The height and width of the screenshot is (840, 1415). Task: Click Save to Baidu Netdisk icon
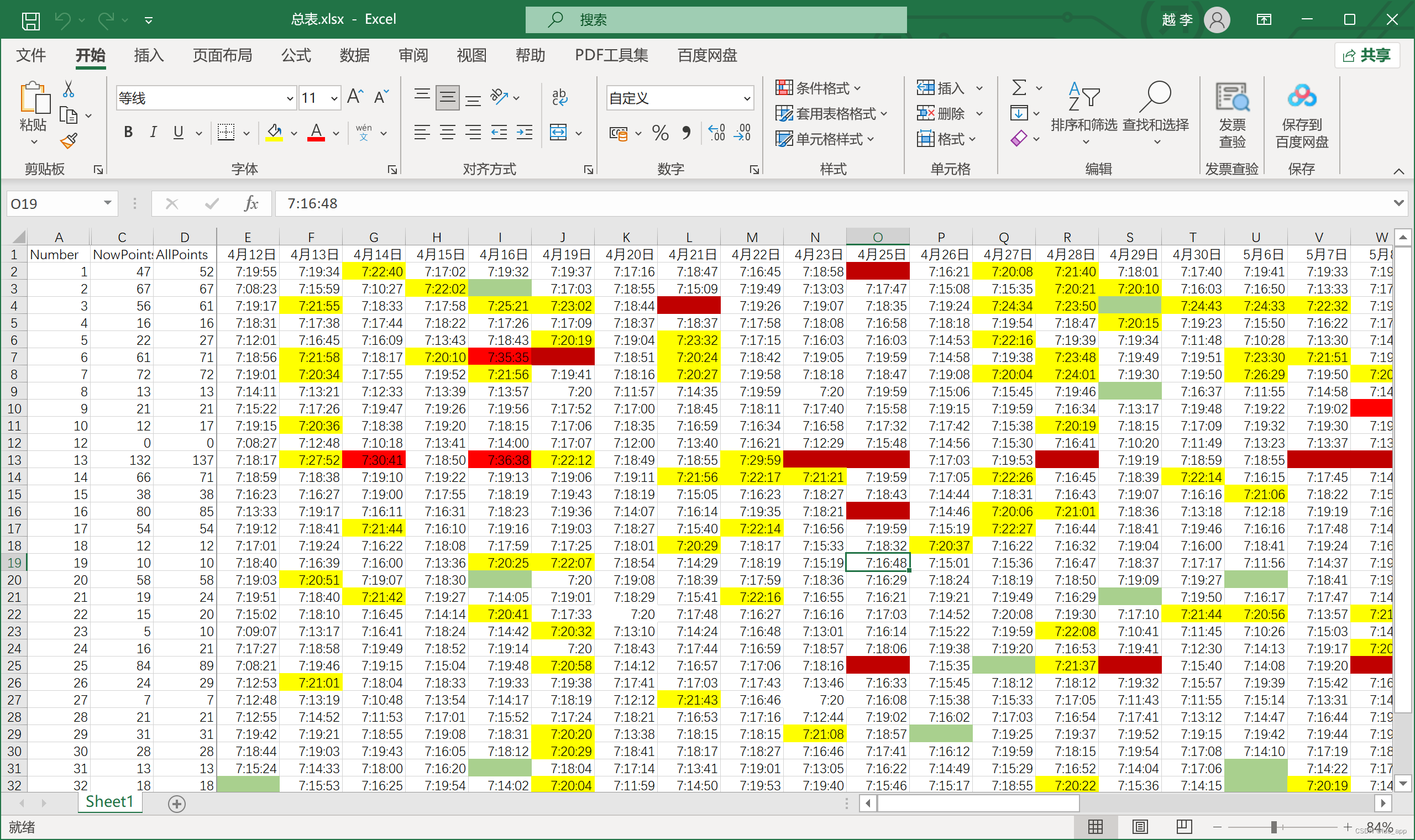tap(1302, 96)
